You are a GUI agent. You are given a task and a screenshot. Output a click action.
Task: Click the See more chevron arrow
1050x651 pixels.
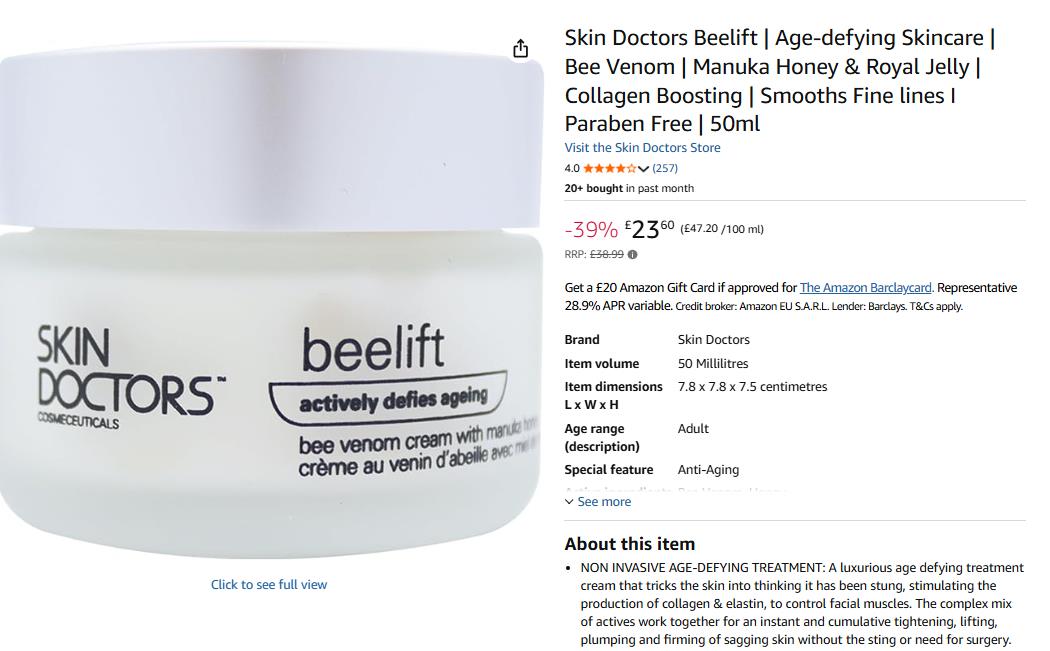(569, 502)
